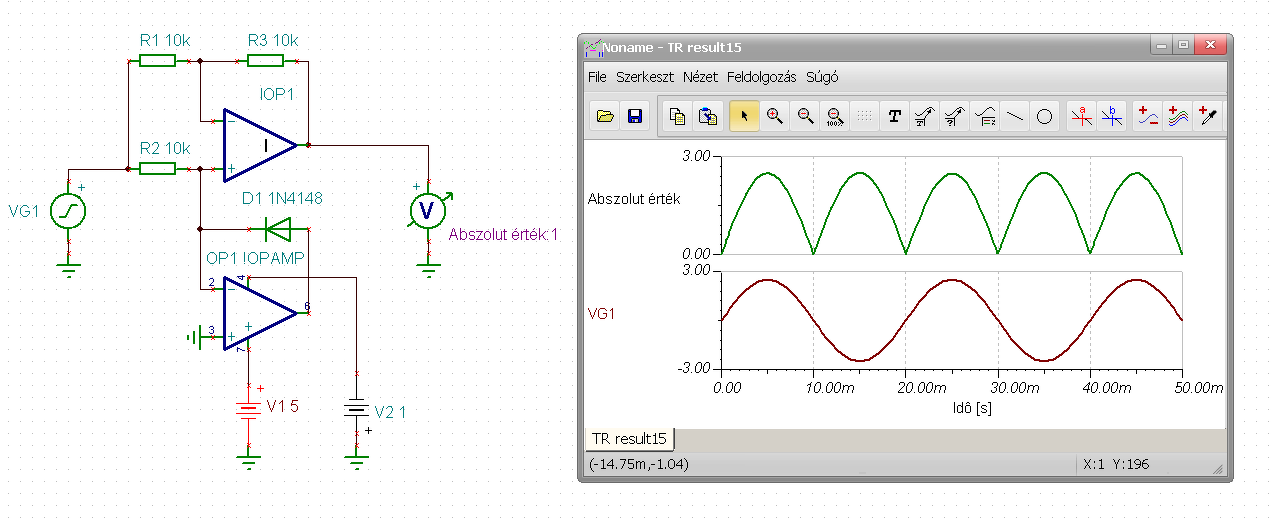Click the copy to clipboard icon

coord(677,117)
